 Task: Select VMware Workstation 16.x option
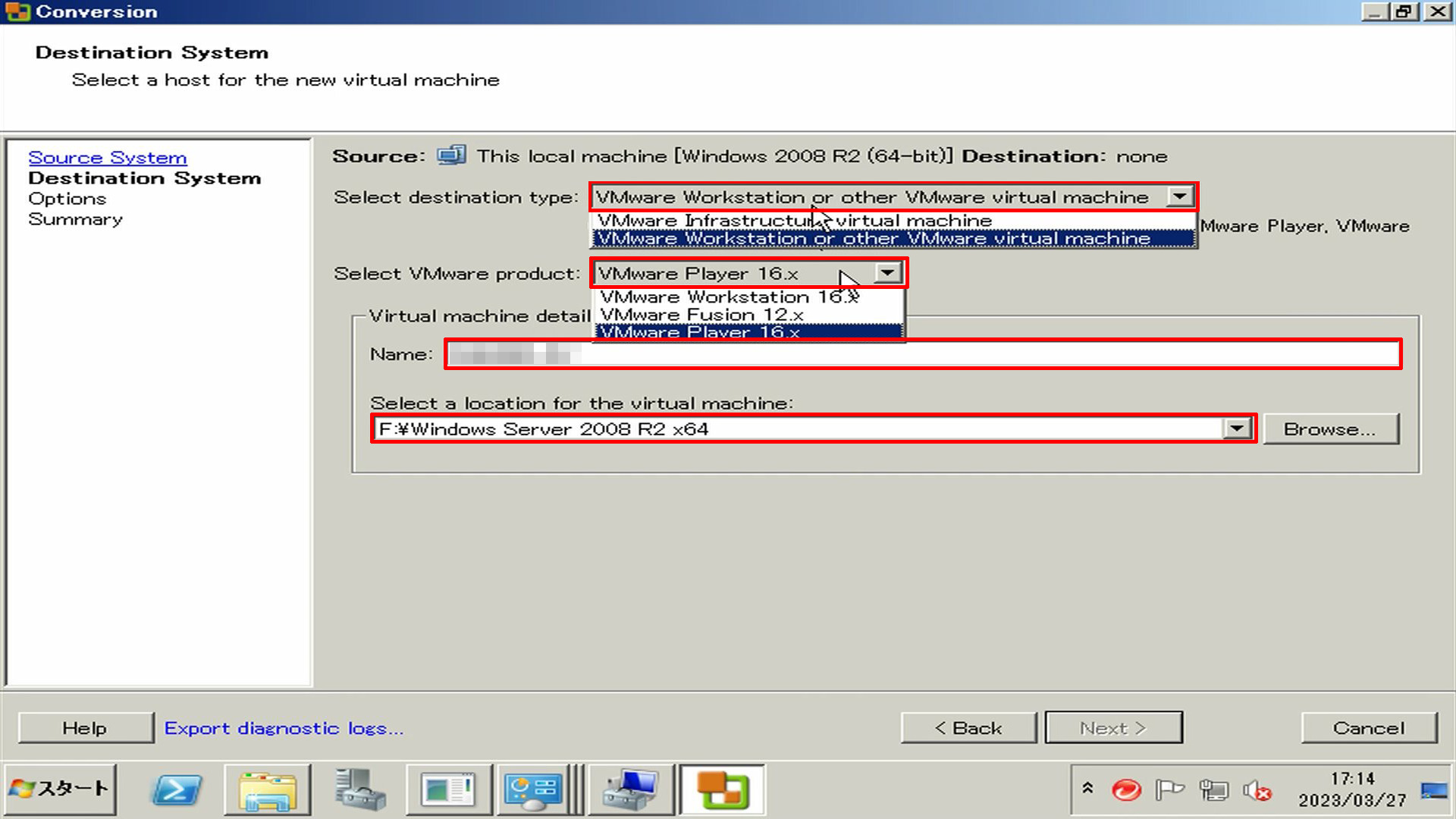point(748,297)
